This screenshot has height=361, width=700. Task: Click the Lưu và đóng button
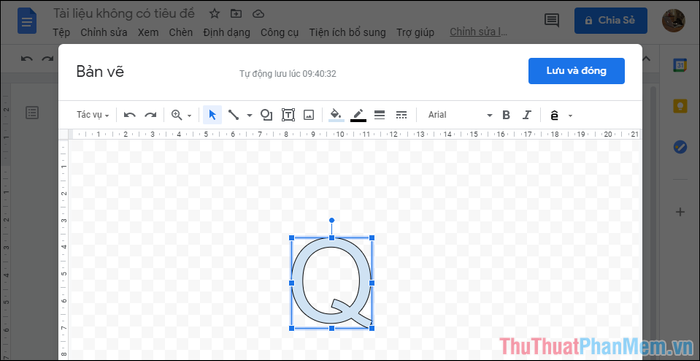tap(576, 71)
